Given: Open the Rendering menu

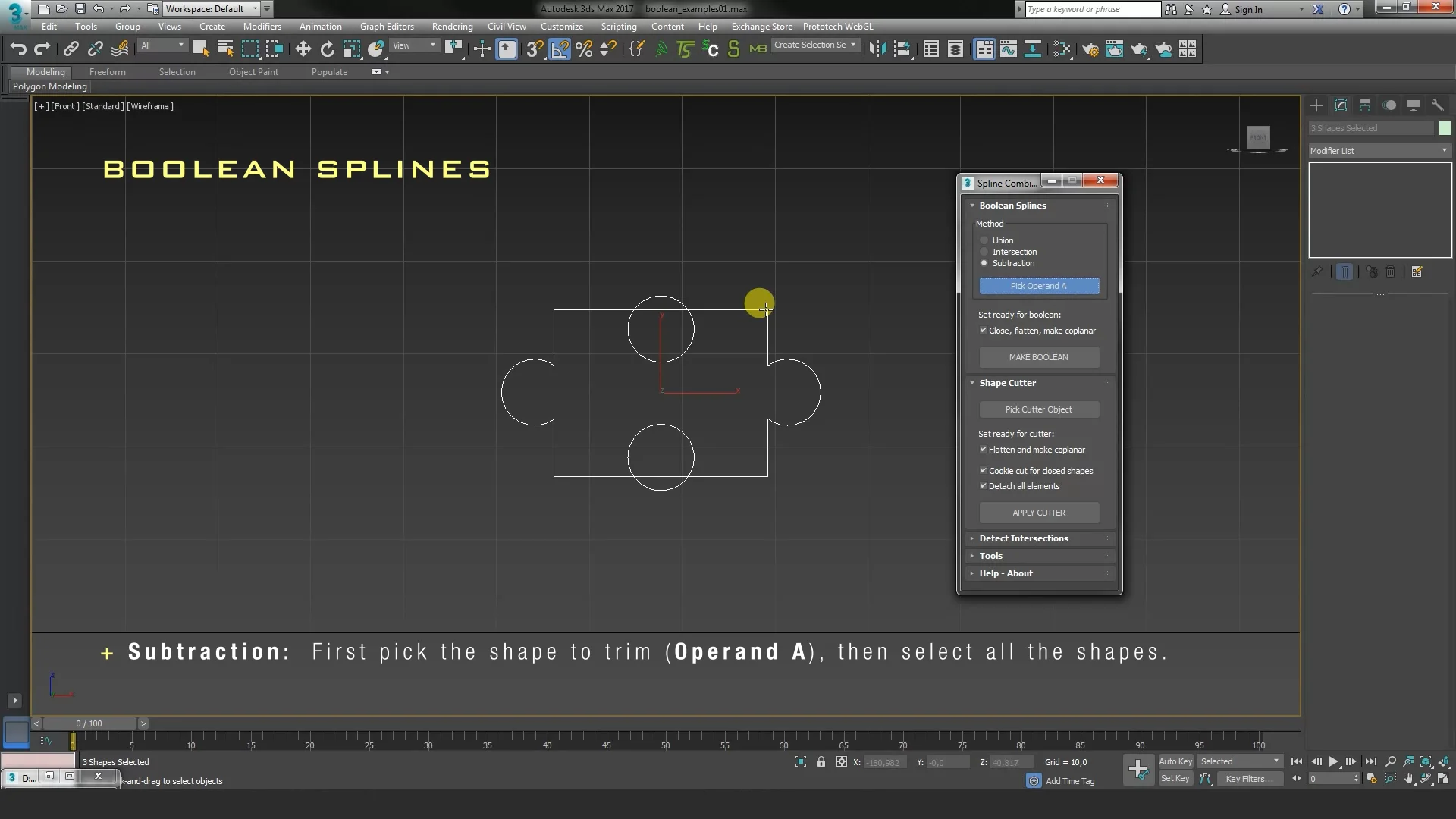Looking at the screenshot, I should point(452,26).
